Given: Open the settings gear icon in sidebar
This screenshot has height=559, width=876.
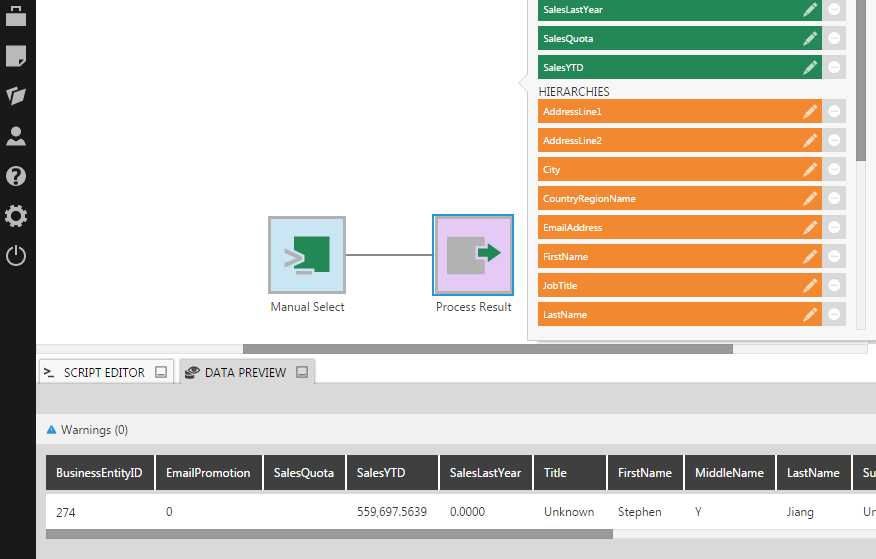Looking at the screenshot, I should pyautogui.click(x=16, y=216).
